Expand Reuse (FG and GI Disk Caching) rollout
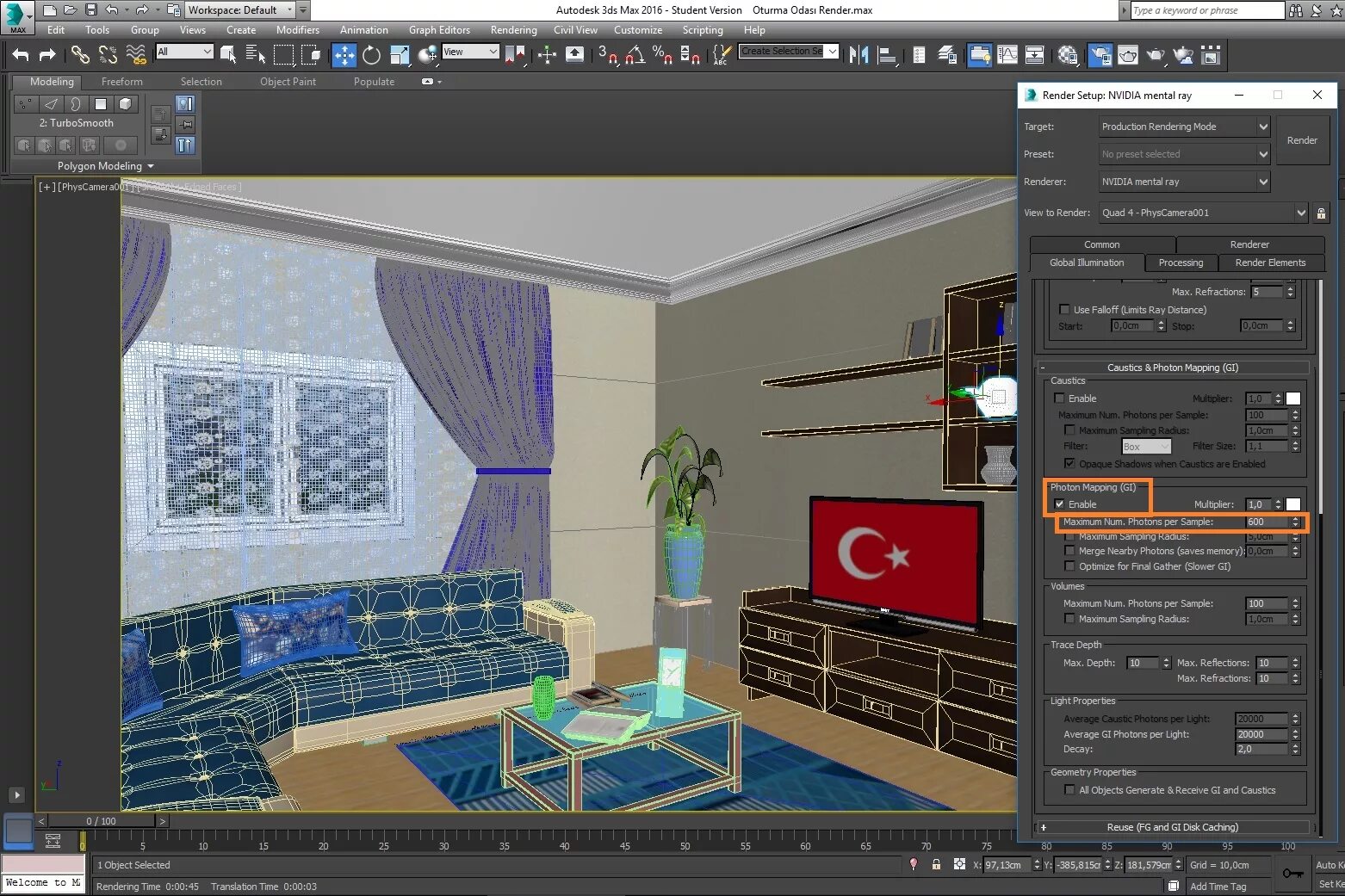Viewport: 1345px width, 896px height. 1173,827
